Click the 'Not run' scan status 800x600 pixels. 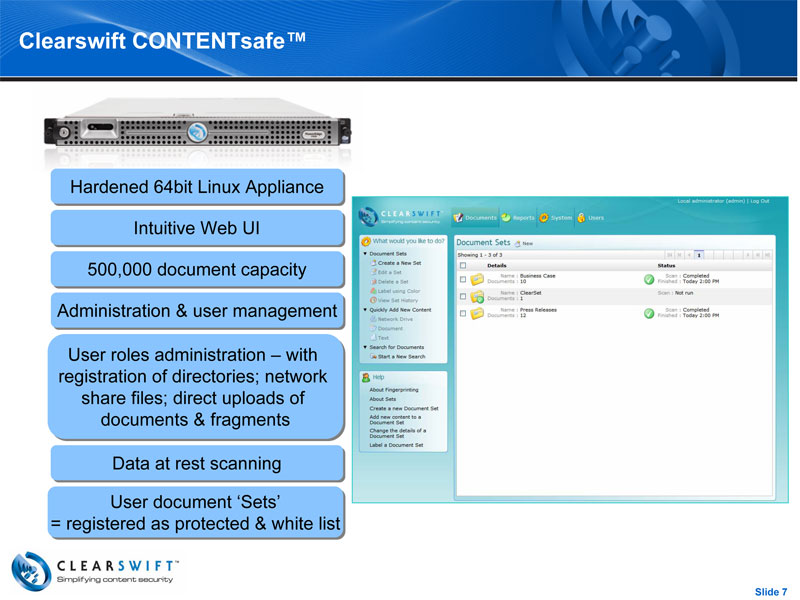684,293
